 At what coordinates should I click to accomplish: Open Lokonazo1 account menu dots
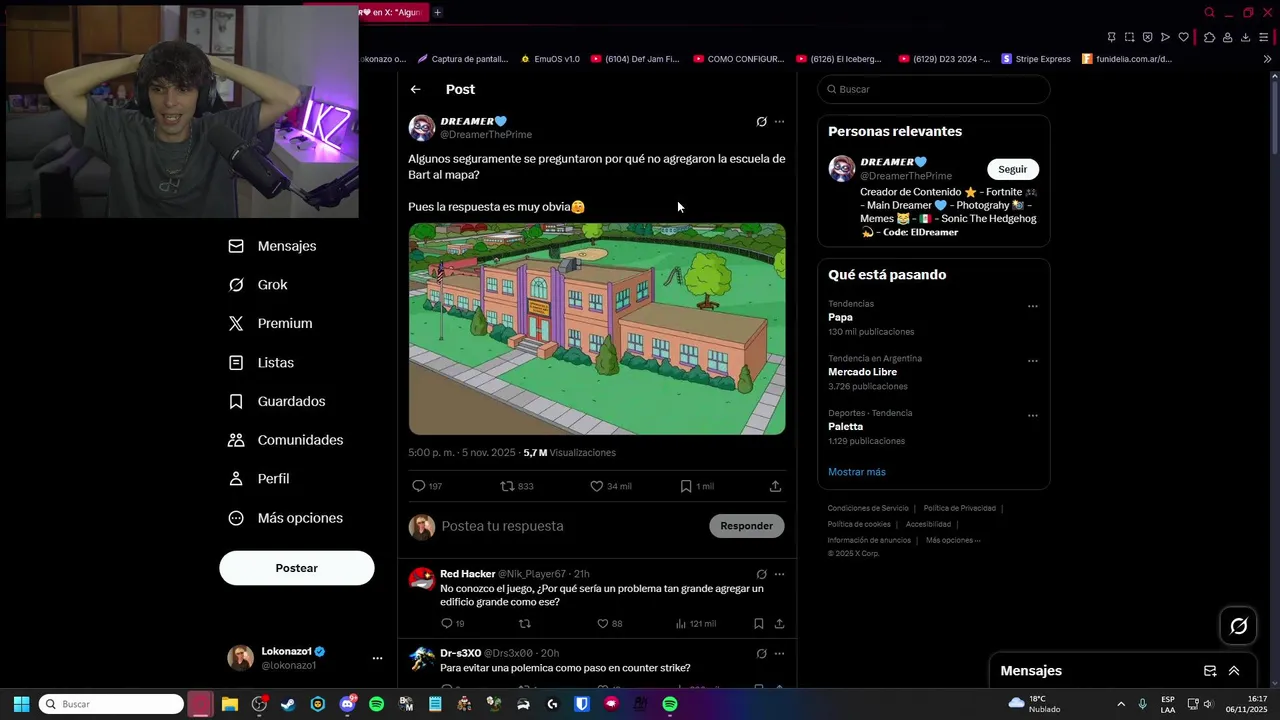pyautogui.click(x=377, y=658)
